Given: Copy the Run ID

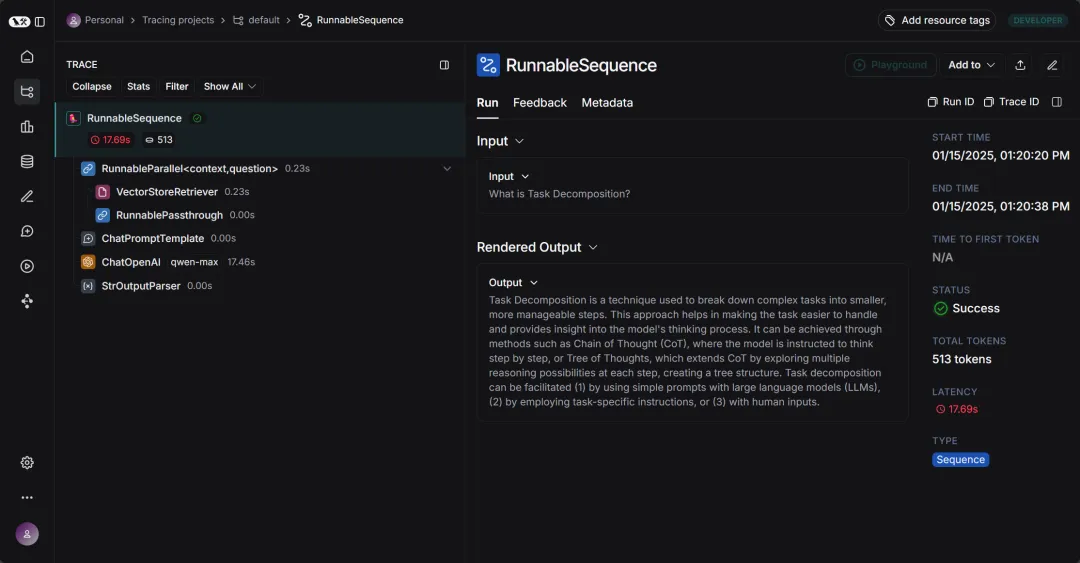Looking at the screenshot, I should click(951, 102).
